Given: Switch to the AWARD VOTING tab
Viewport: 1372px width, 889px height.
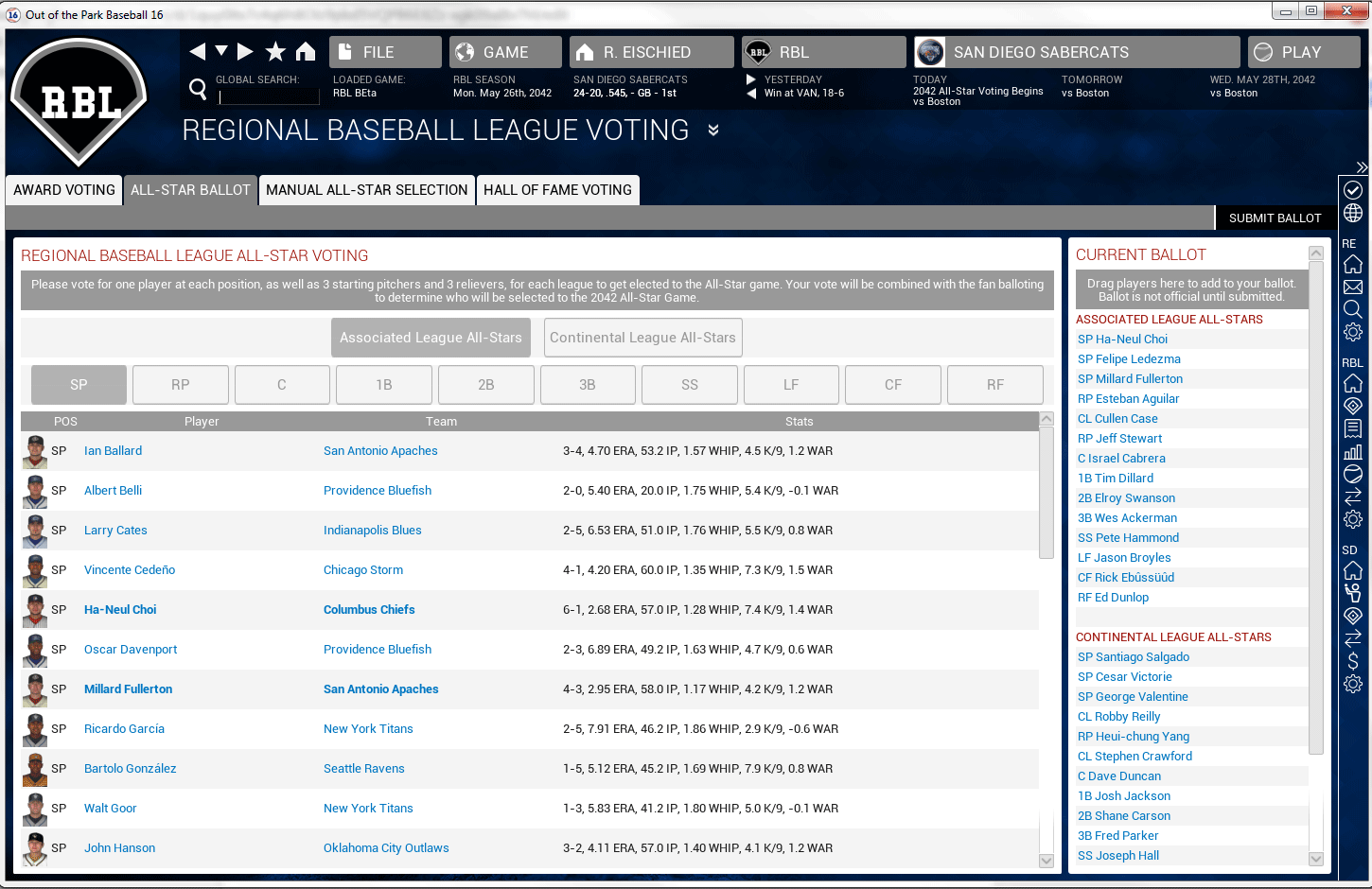Looking at the screenshot, I should pyautogui.click(x=64, y=190).
